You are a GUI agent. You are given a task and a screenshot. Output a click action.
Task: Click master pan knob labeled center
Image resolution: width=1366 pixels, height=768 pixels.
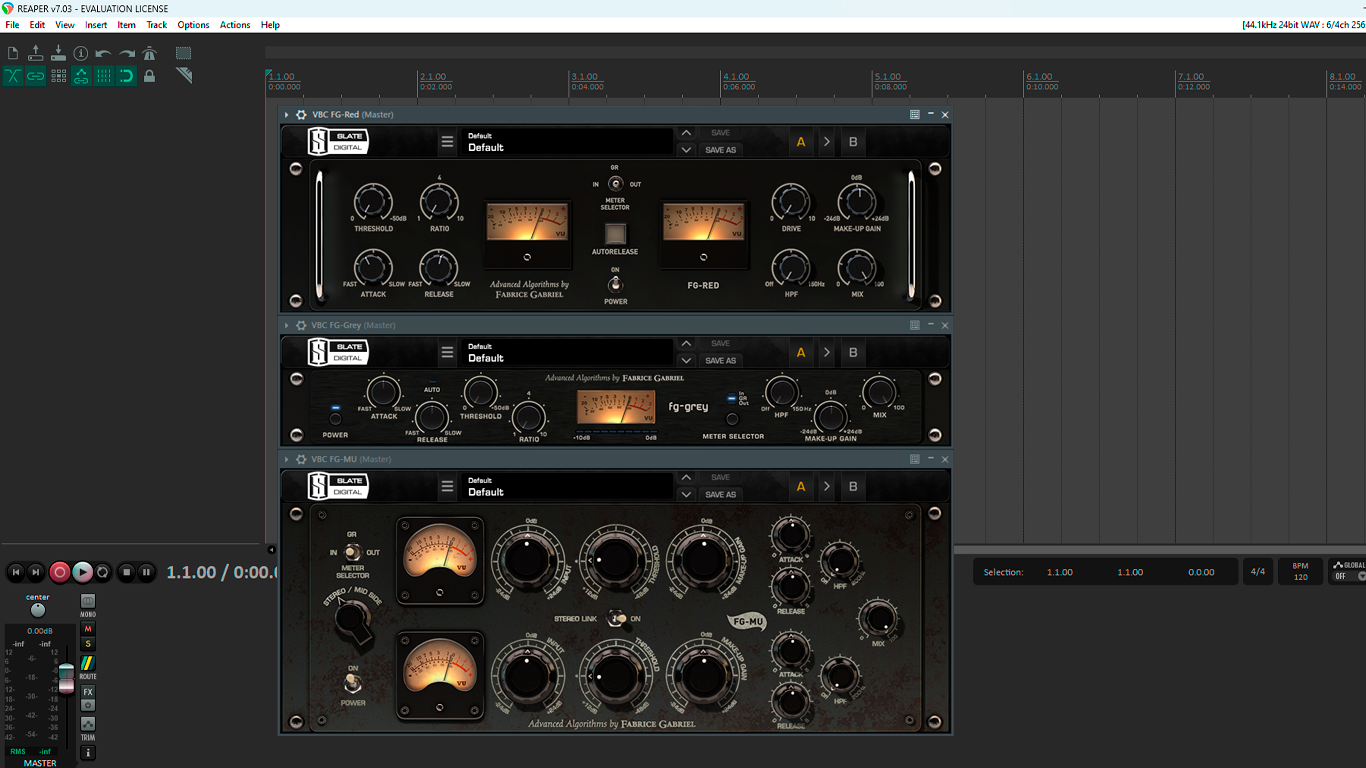pyautogui.click(x=38, y=610)
